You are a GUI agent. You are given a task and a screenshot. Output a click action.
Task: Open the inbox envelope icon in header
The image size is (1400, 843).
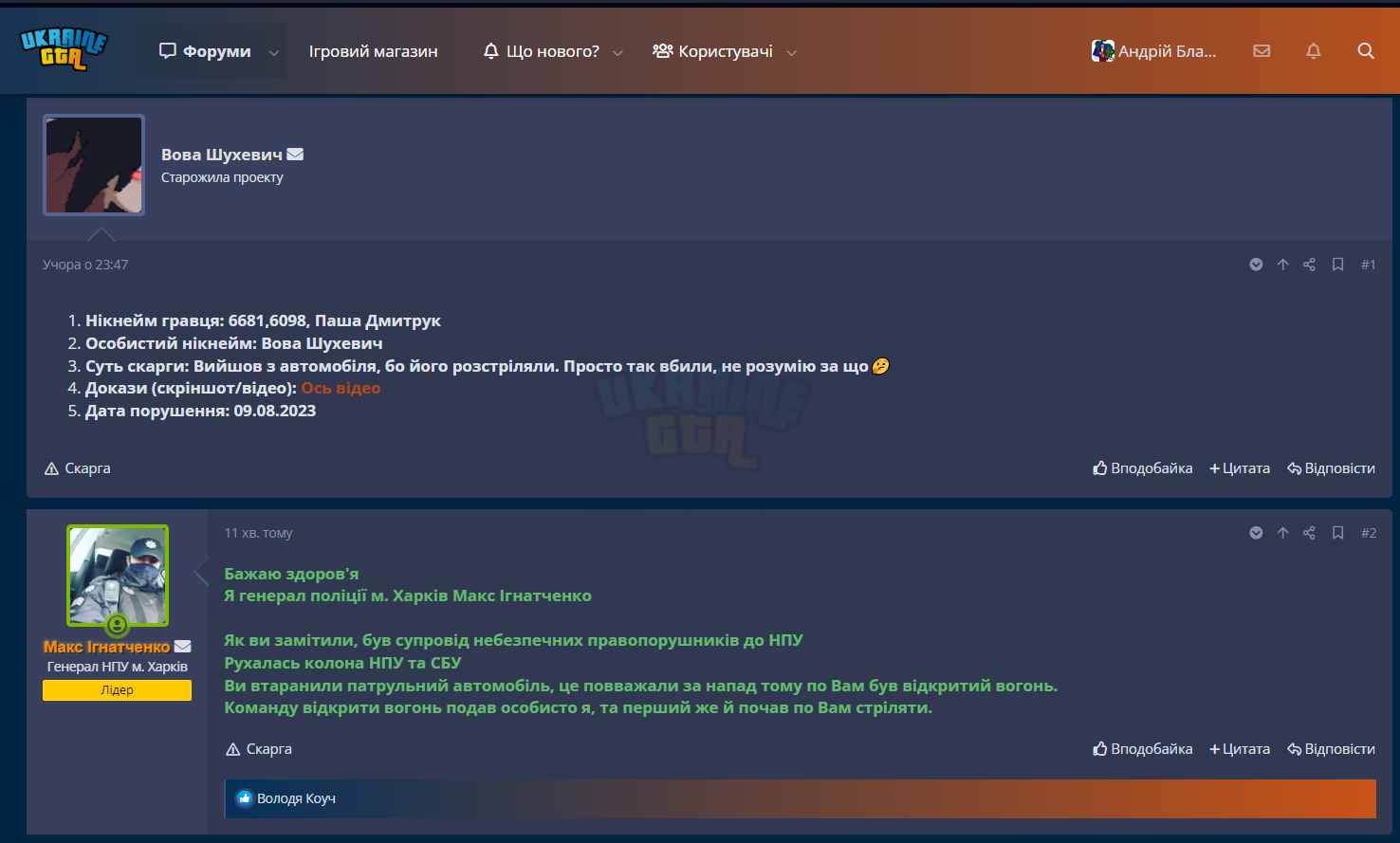(x=1262, y=51)
